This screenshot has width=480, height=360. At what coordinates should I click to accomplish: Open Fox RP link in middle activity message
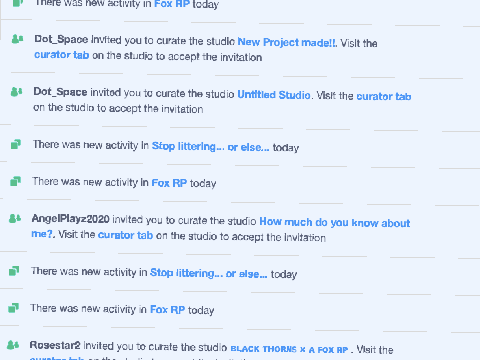tap(169, 183)
